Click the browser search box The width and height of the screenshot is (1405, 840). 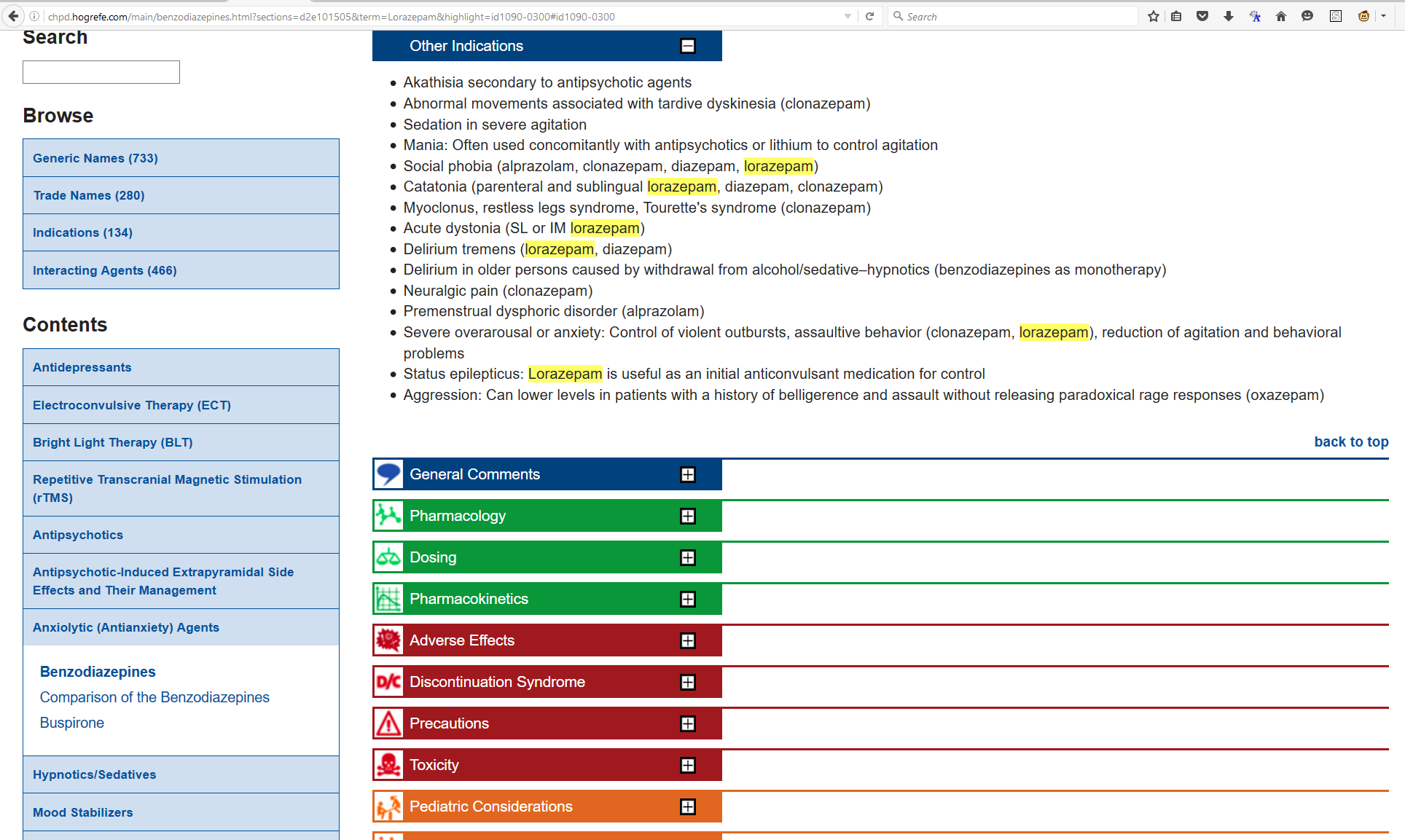click(x=1013, y=16)
